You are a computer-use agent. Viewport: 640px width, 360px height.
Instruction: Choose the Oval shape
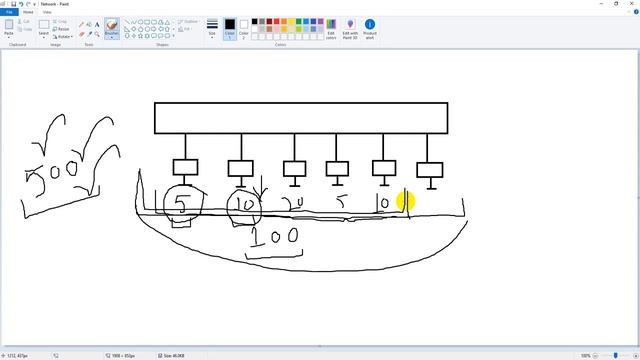click(x=140, y=22)
